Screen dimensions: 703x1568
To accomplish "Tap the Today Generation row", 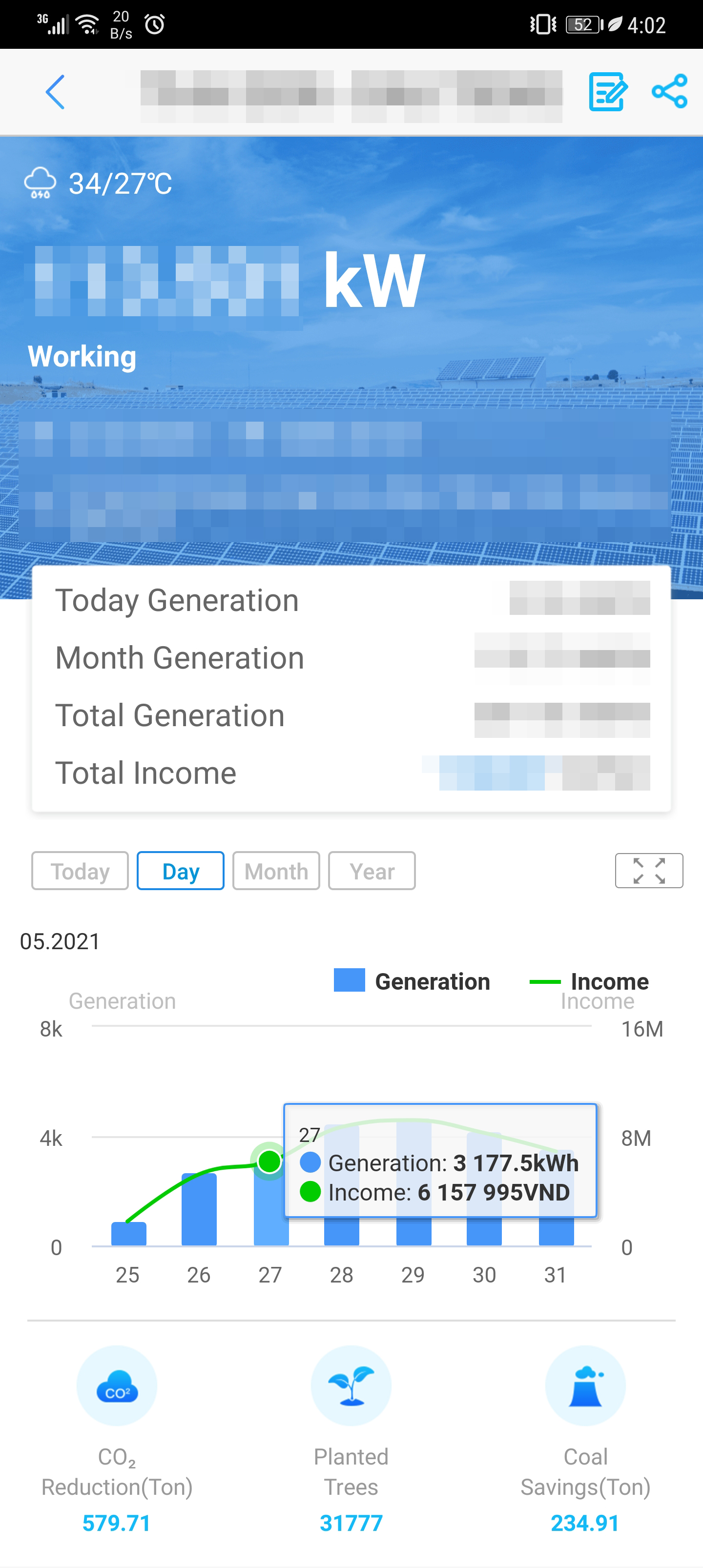I will (351, 600).
